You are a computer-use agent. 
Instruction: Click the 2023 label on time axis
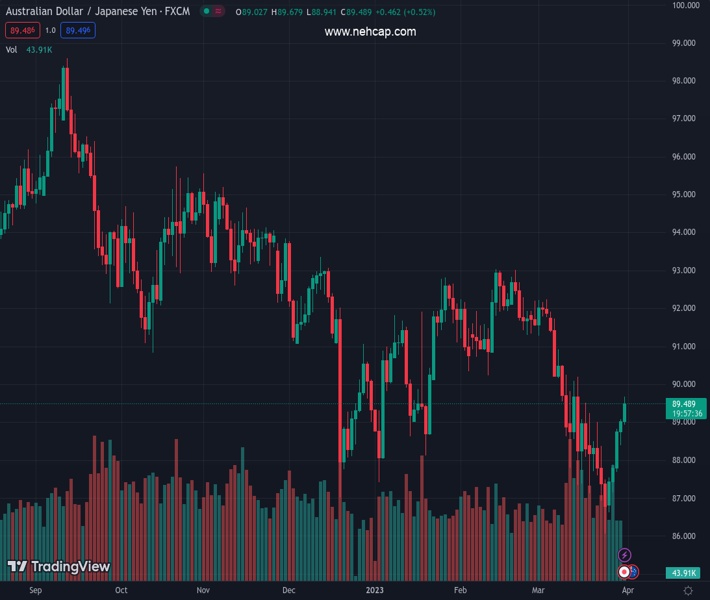(x=372, y=591)
